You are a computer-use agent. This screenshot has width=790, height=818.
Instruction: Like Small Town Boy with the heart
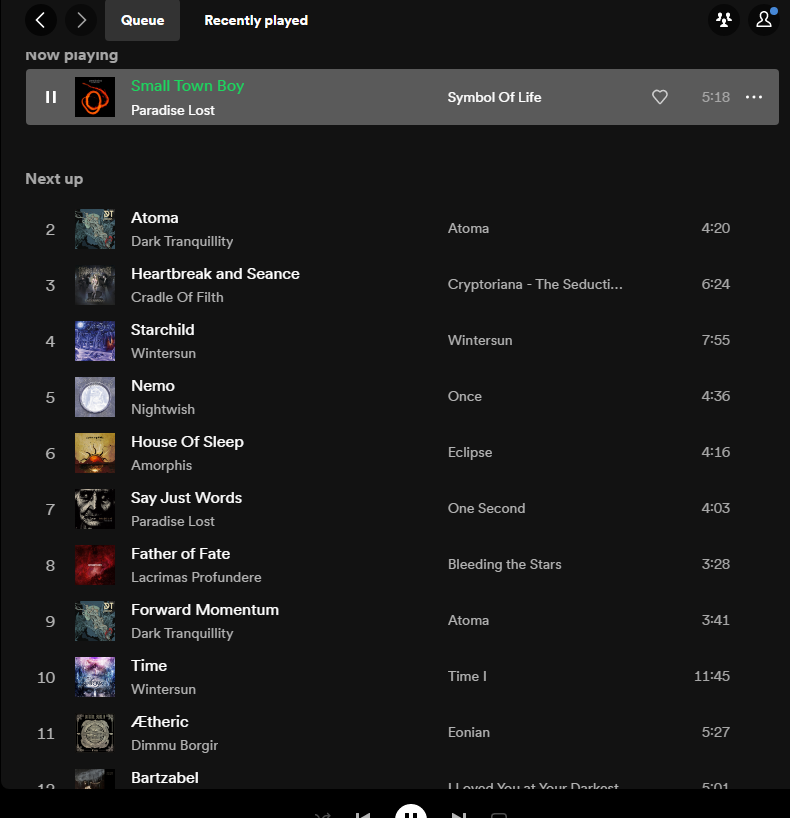tap(660, 97)
